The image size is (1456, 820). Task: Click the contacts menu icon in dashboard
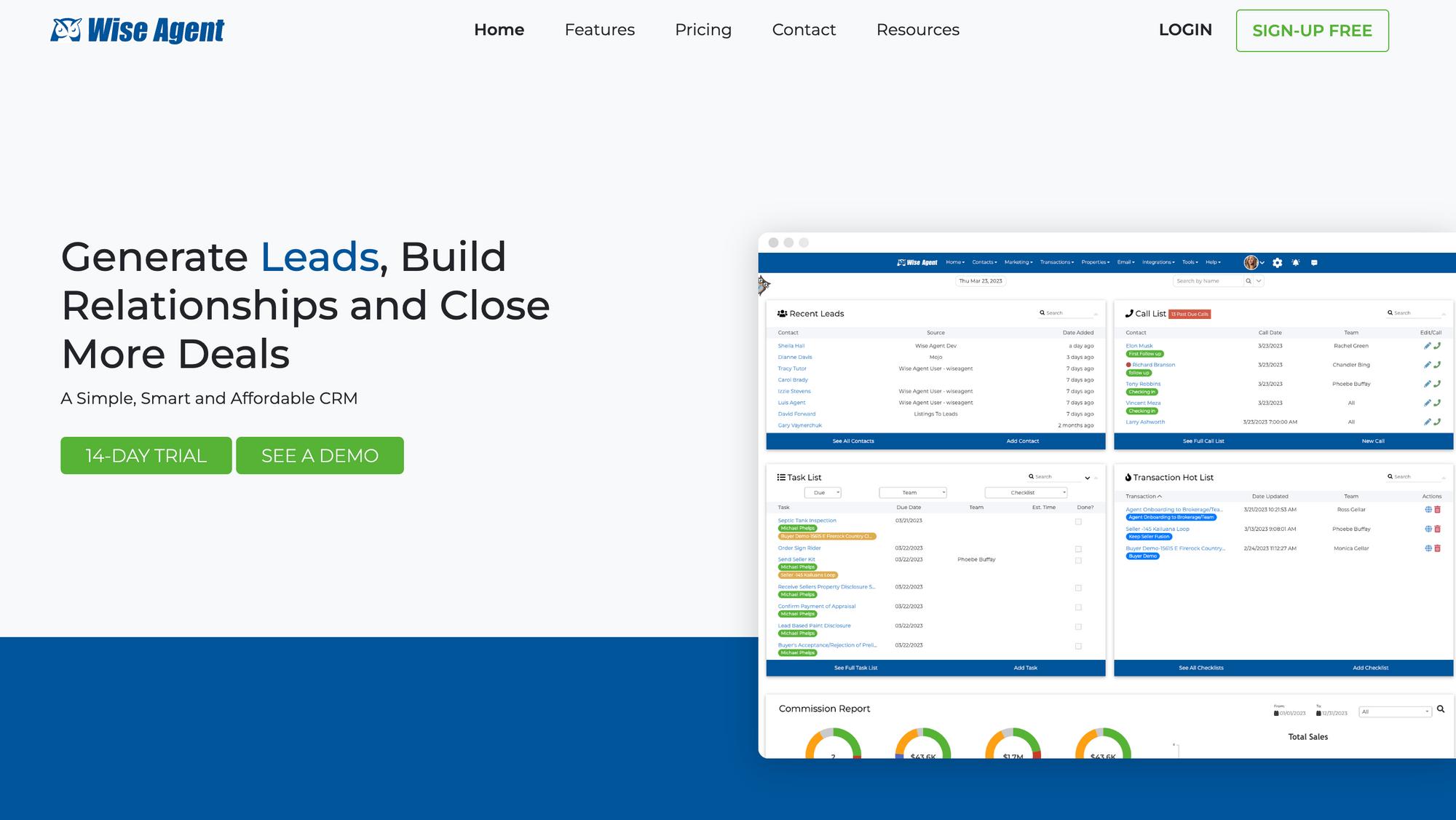click(983, 261)
